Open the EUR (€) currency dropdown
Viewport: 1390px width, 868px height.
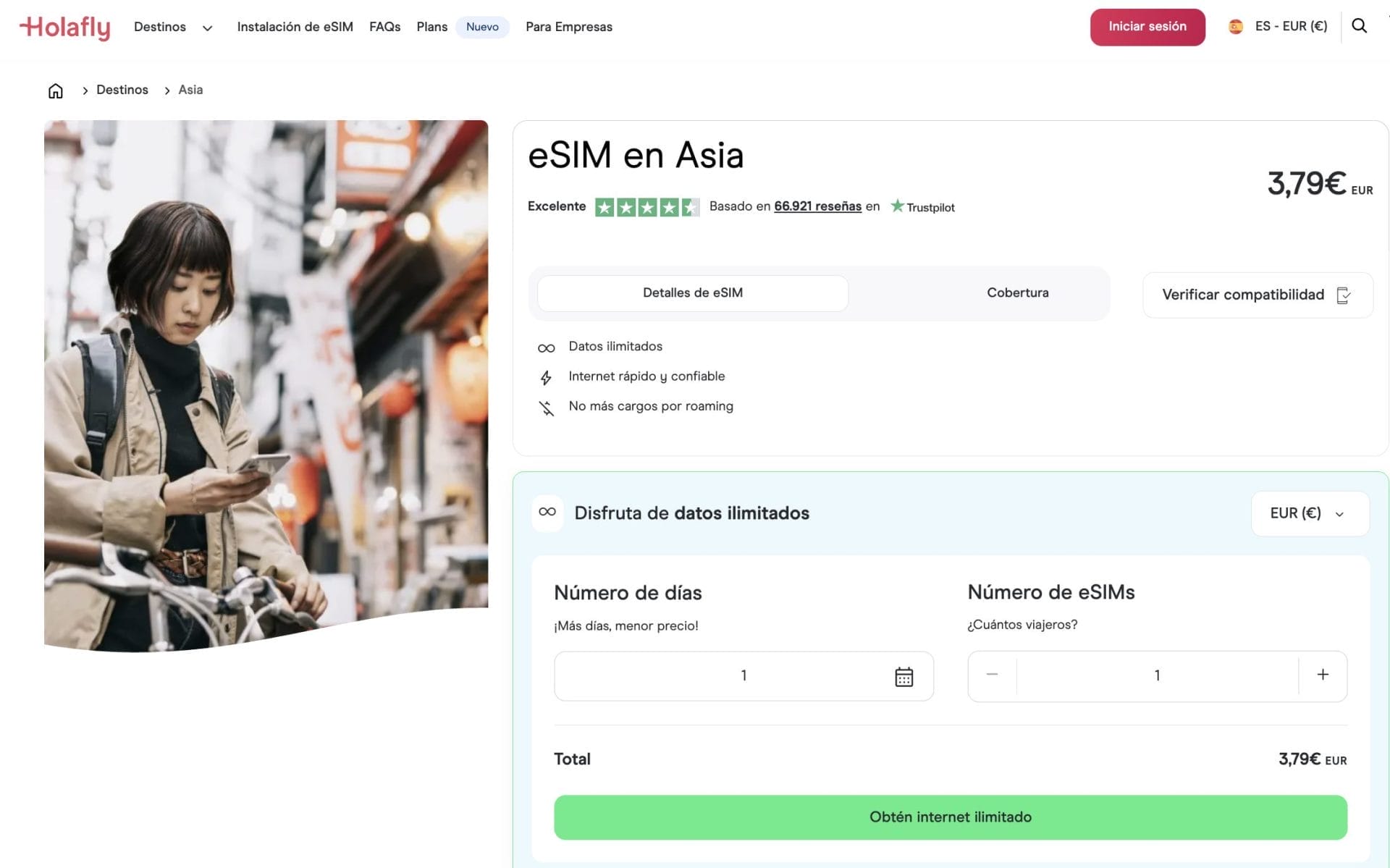(1309, 513)
